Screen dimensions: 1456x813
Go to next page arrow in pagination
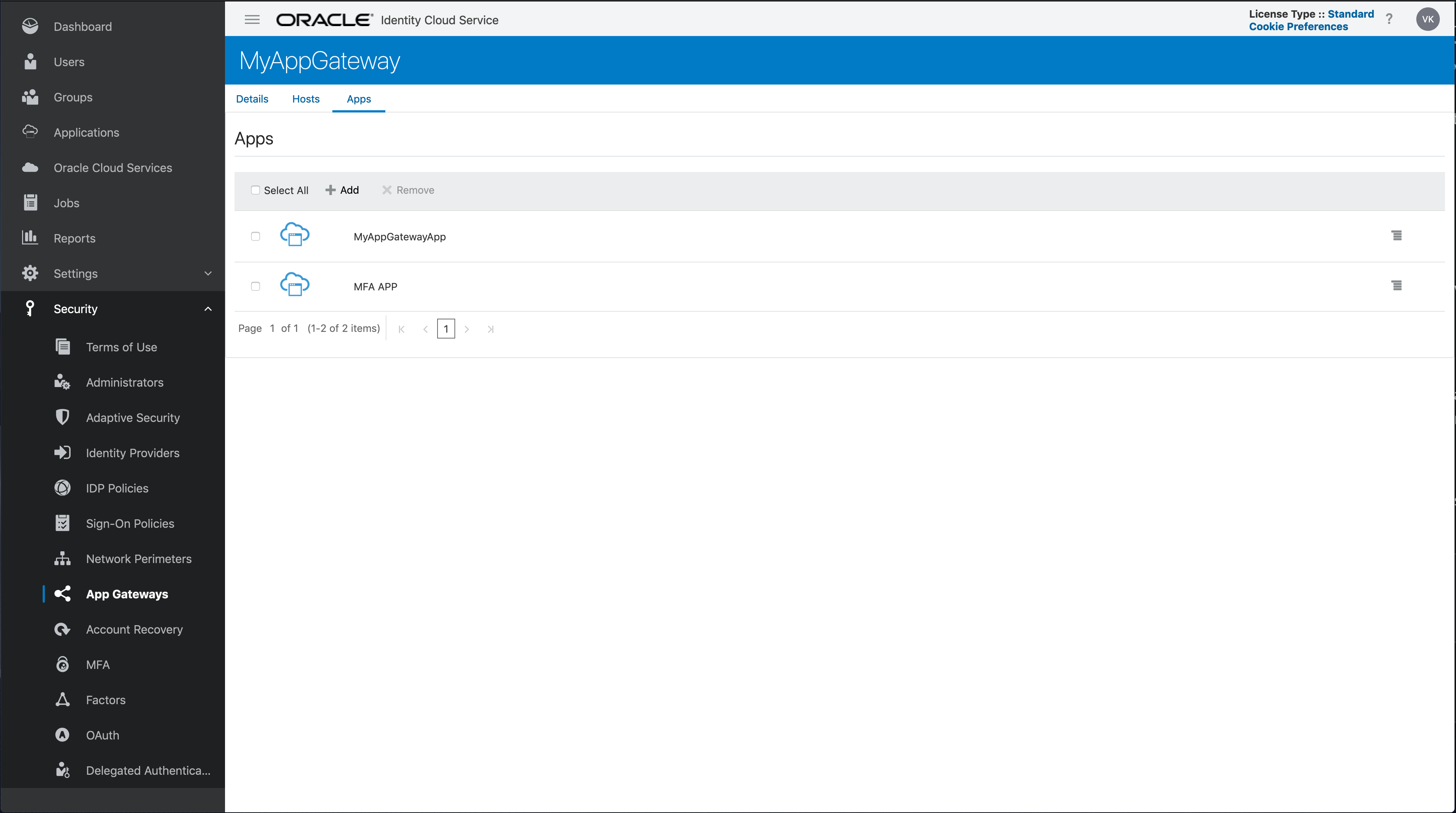coord(466,329)
